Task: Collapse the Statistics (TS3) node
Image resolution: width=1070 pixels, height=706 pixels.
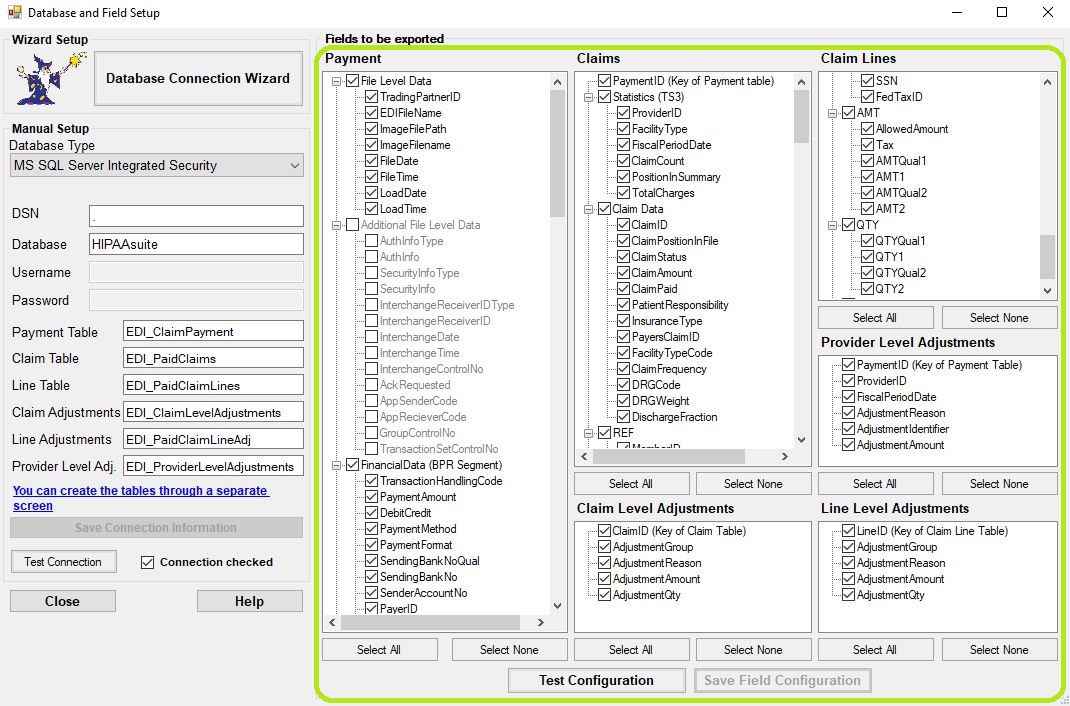Action: tap(587, 97)
